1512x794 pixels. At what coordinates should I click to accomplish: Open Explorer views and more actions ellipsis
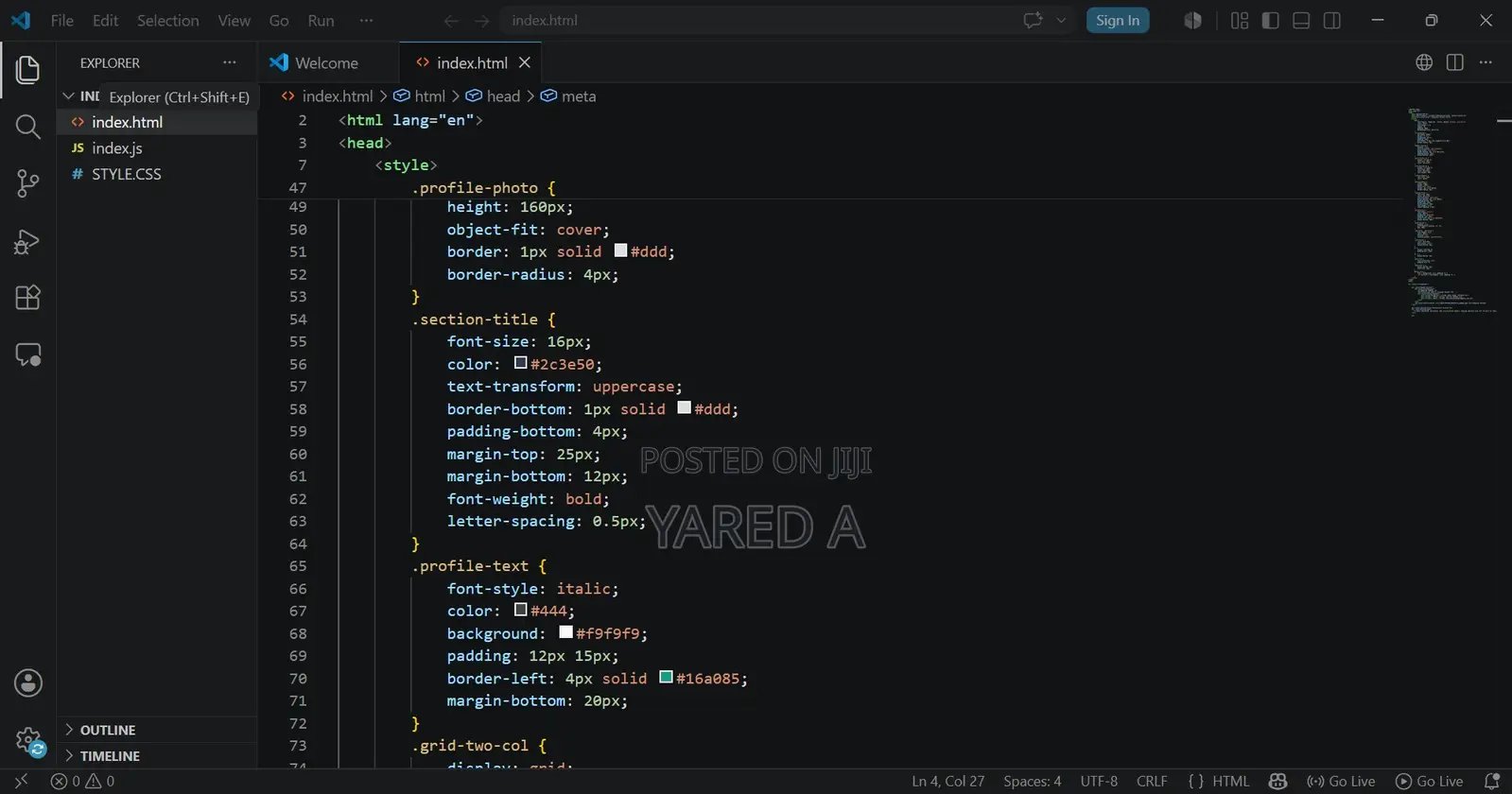tap(230, 62)
